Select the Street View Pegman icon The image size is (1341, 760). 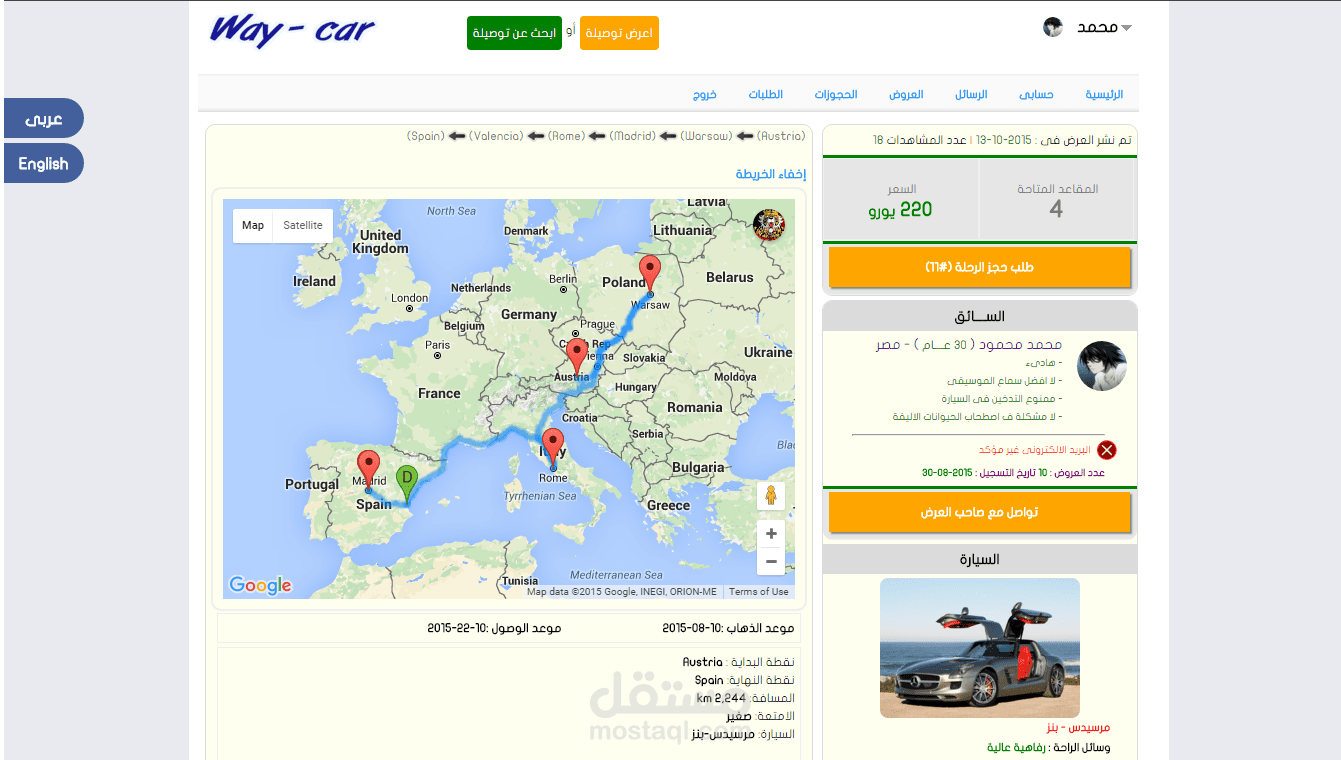[770, 496]
